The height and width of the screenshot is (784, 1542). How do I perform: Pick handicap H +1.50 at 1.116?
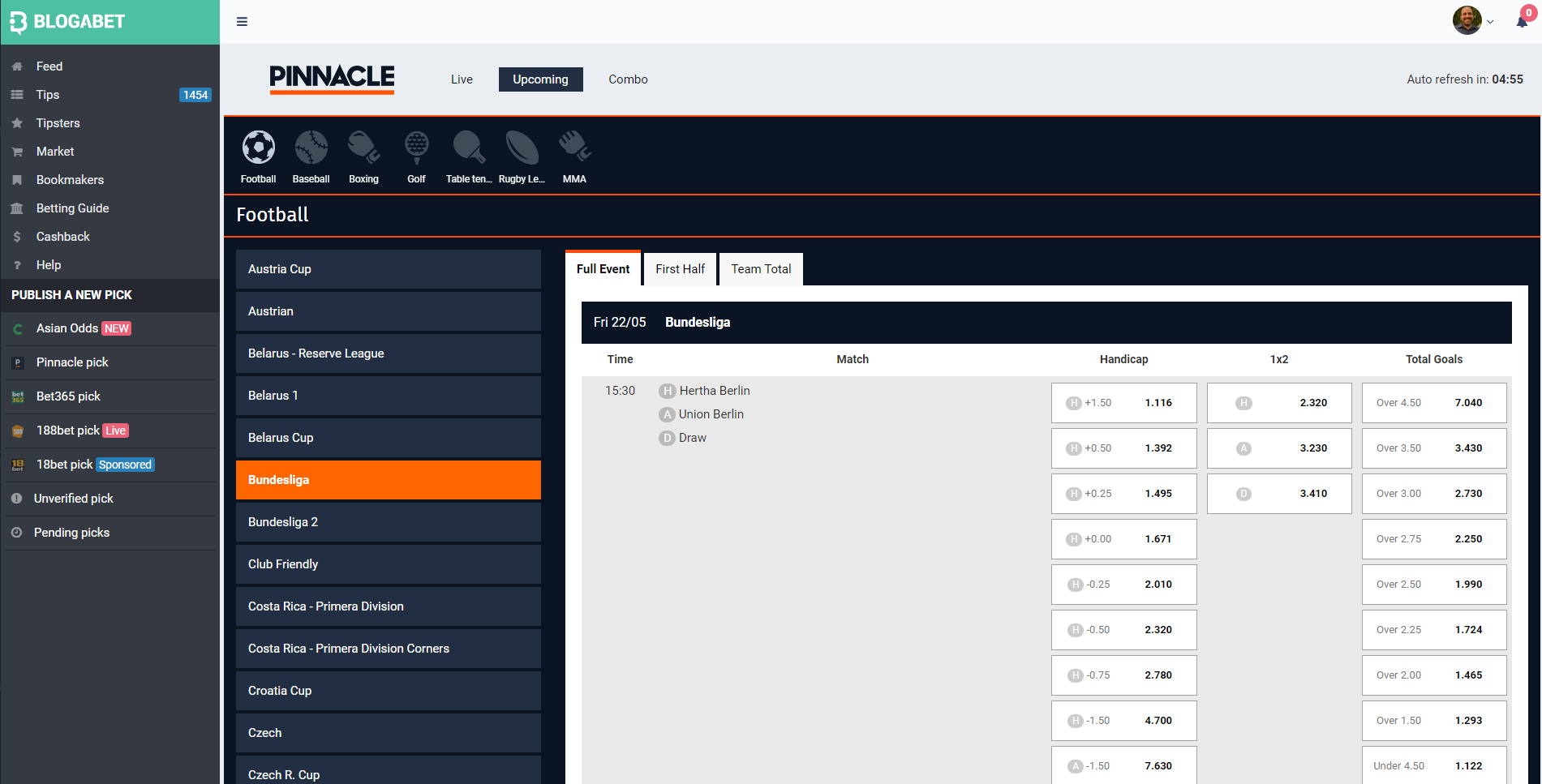1123,403
